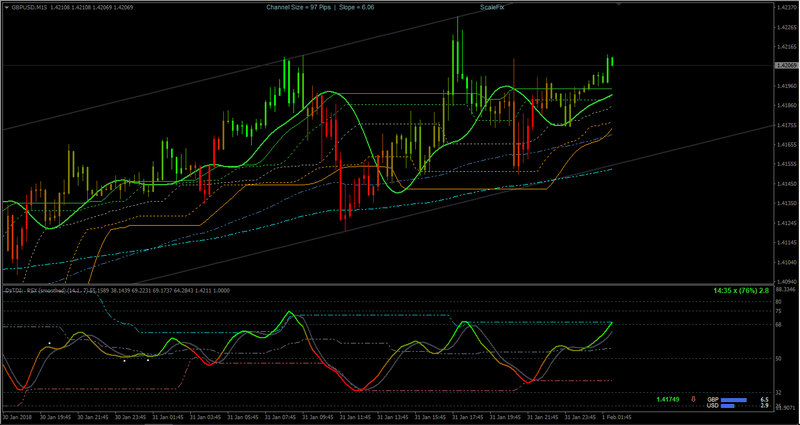Click the indicator scale level 50
This screenshot has width=800, height=425.
[x=779, y=359]
